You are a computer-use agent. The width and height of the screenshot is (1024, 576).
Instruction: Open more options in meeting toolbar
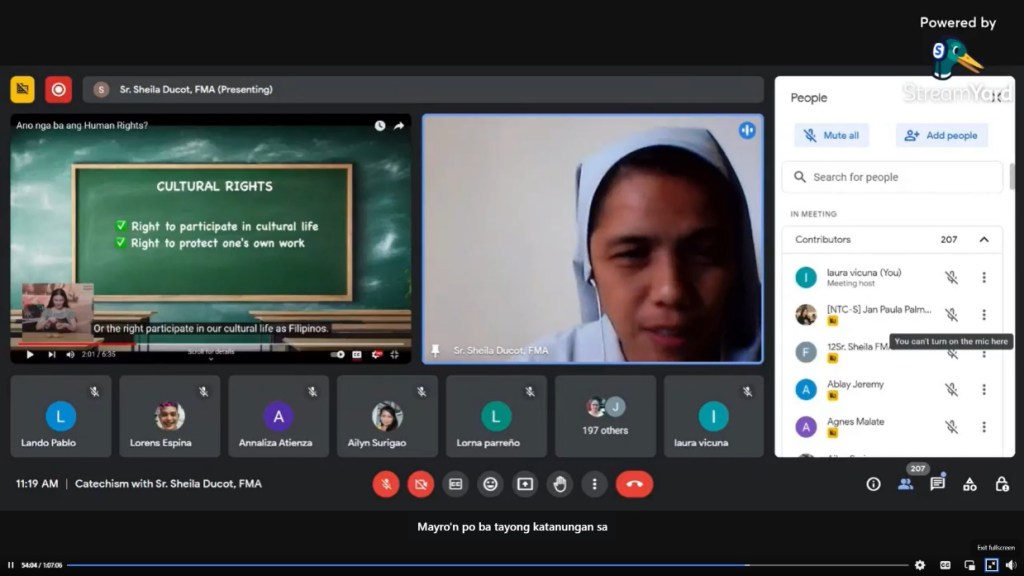pos(595,484)
